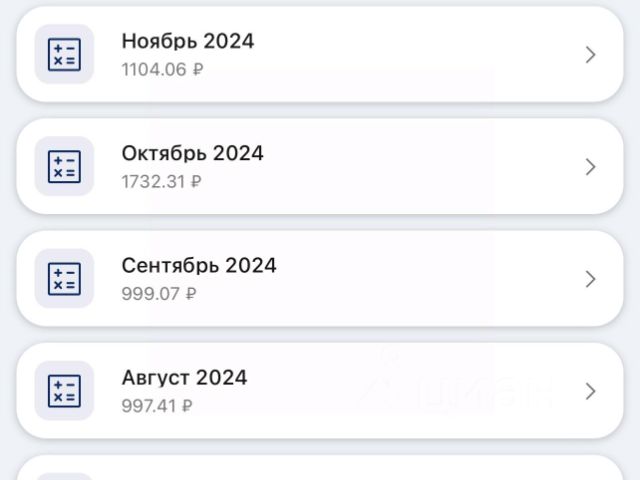Open the Сентябрь 2024 title

tap(199, 266)
